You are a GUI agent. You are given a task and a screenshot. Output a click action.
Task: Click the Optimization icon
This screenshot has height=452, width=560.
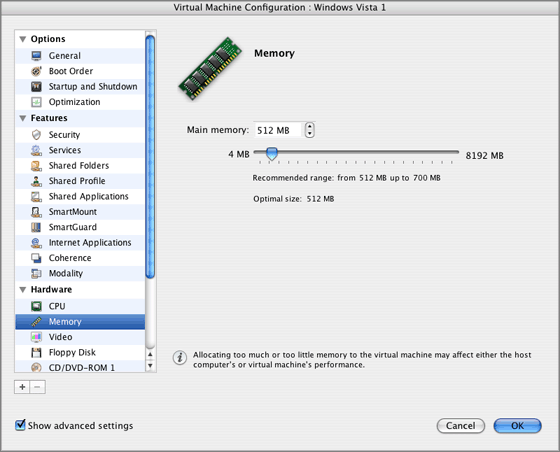36,102
